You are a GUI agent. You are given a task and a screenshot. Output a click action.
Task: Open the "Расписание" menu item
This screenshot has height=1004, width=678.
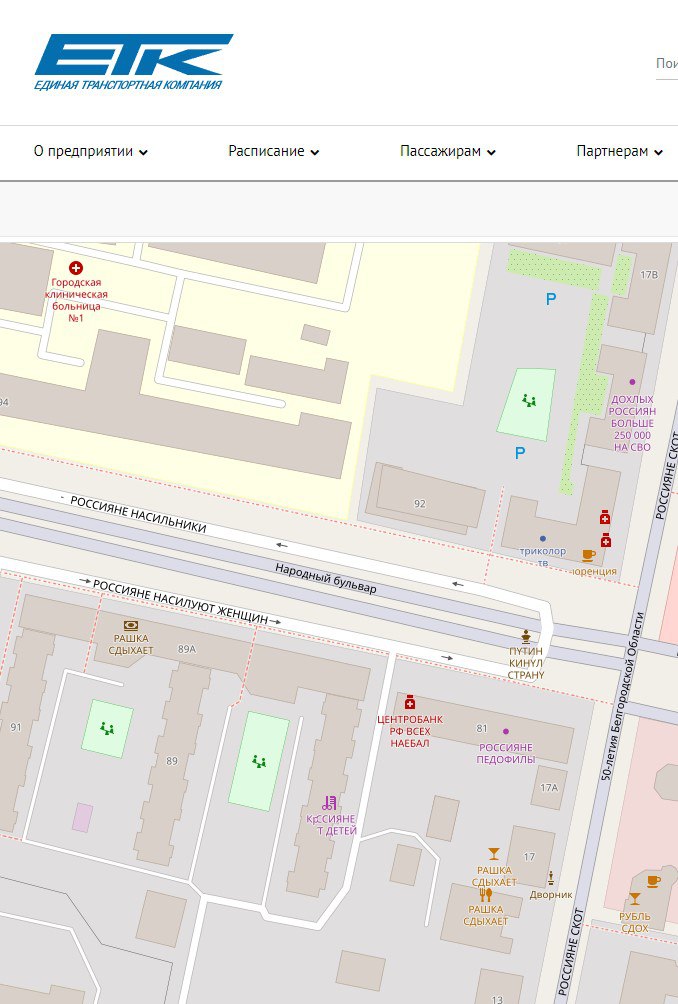(266, 152)
